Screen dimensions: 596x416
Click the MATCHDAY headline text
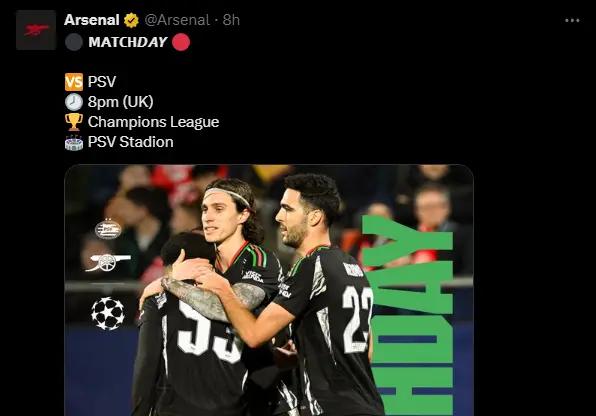[128, 42]
